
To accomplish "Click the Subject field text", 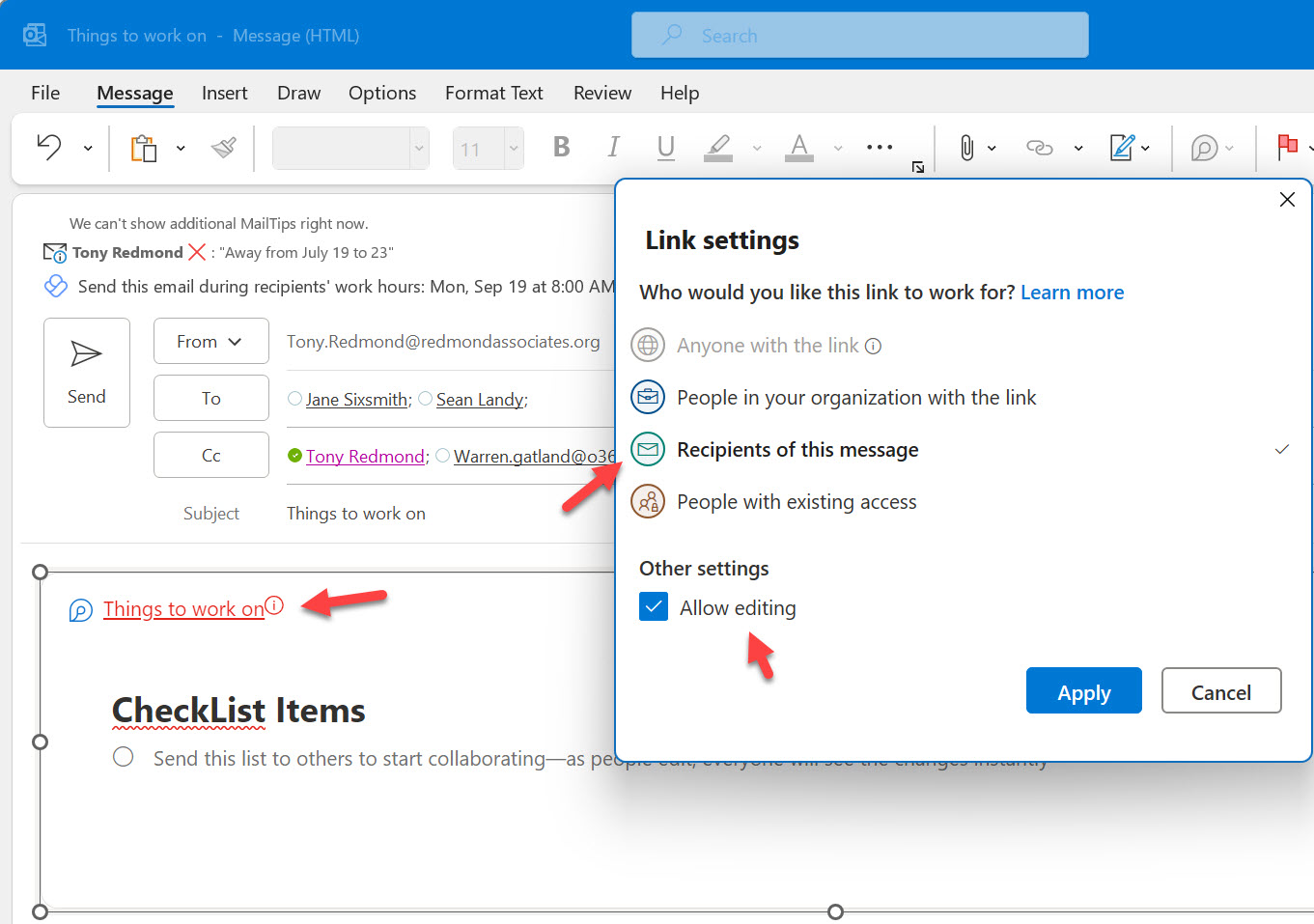I will (356, 514).
